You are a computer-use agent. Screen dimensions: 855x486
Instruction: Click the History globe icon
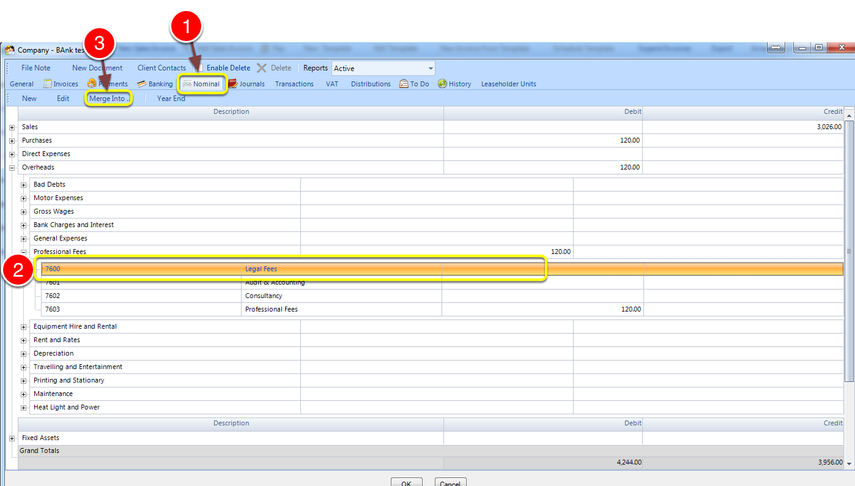click(x=442, y=84)
